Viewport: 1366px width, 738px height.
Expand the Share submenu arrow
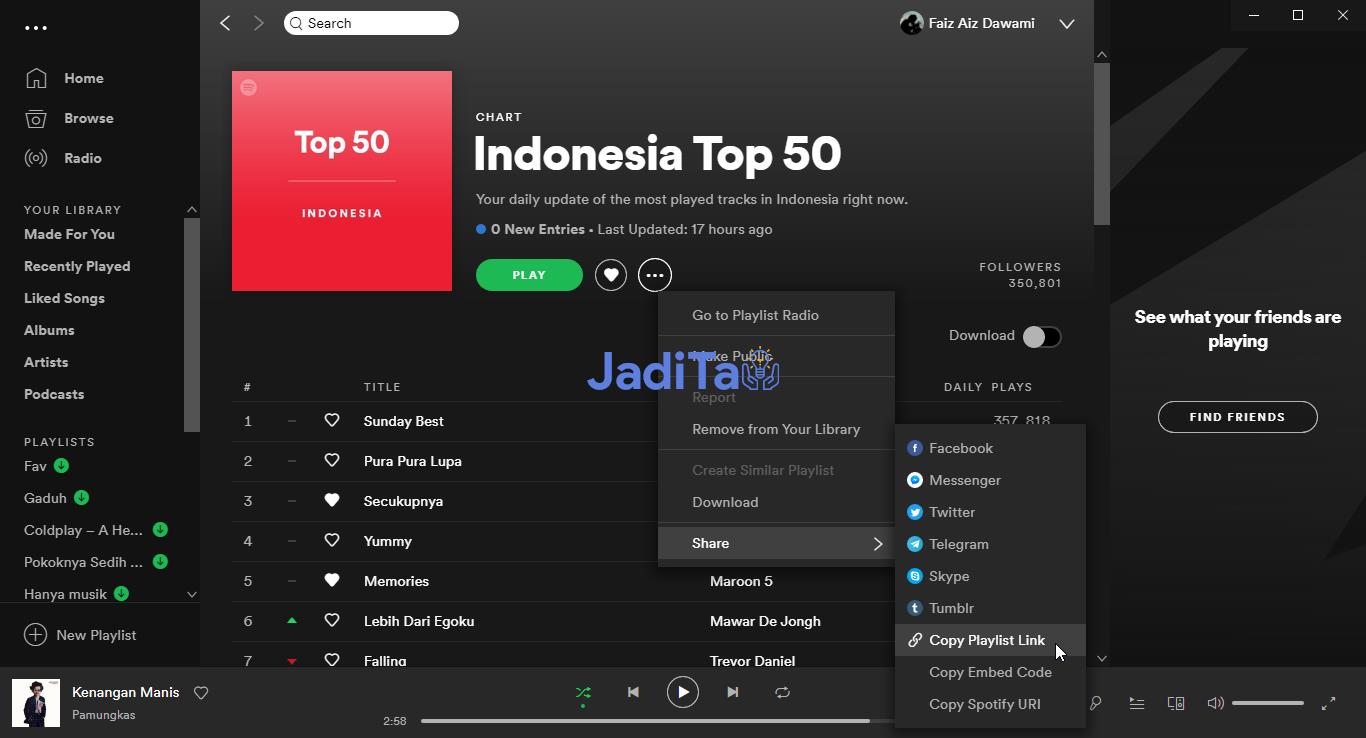(x=878, y=543)
